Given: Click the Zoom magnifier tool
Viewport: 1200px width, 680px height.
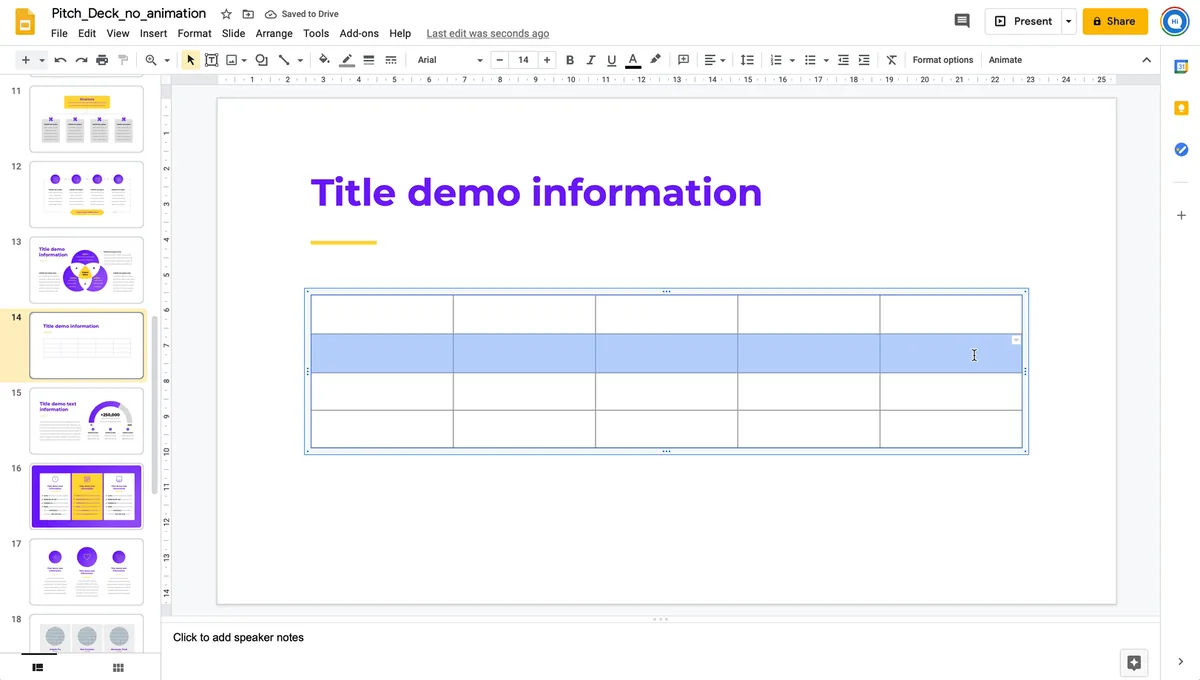Looking at the screenshot, I should pos(151,60).
